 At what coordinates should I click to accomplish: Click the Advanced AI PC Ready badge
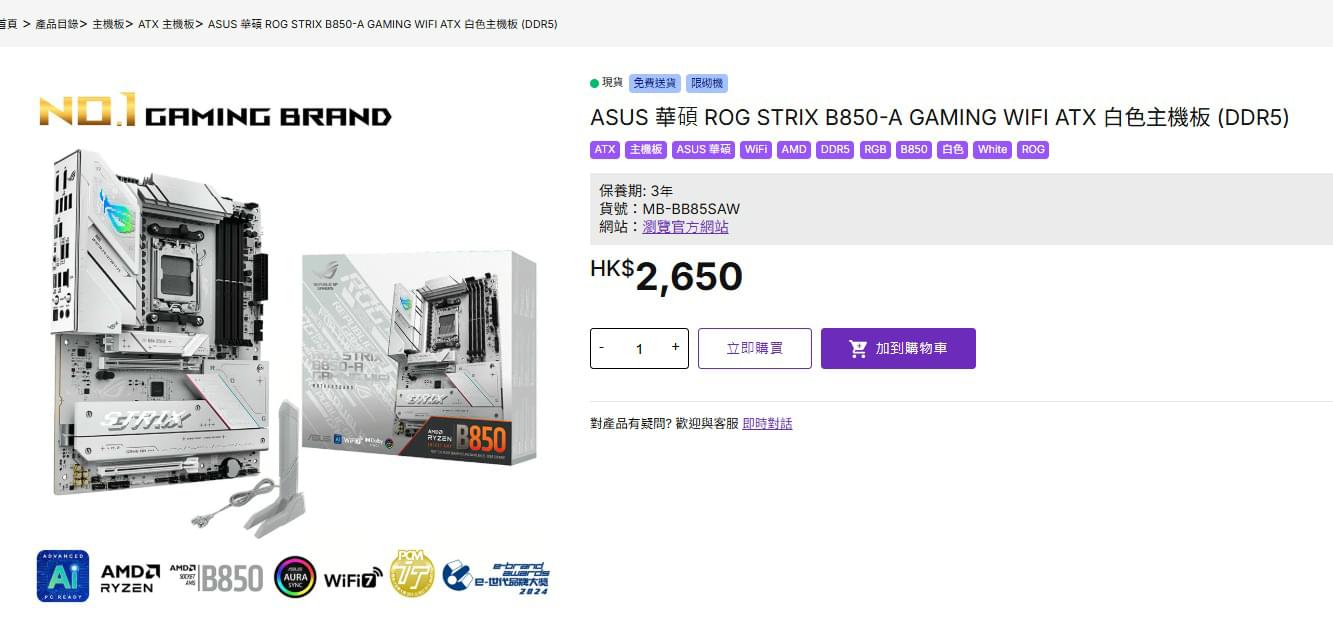coord(63,576)
